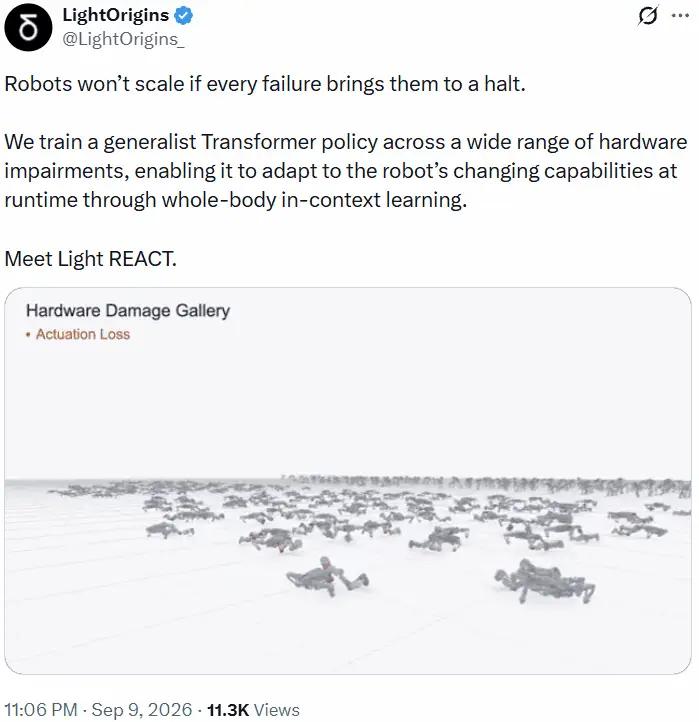Image resolution: width=699 pixels, height=722 pixels.
Task: Click the Meet Light REACT. line
Action: 90,259
